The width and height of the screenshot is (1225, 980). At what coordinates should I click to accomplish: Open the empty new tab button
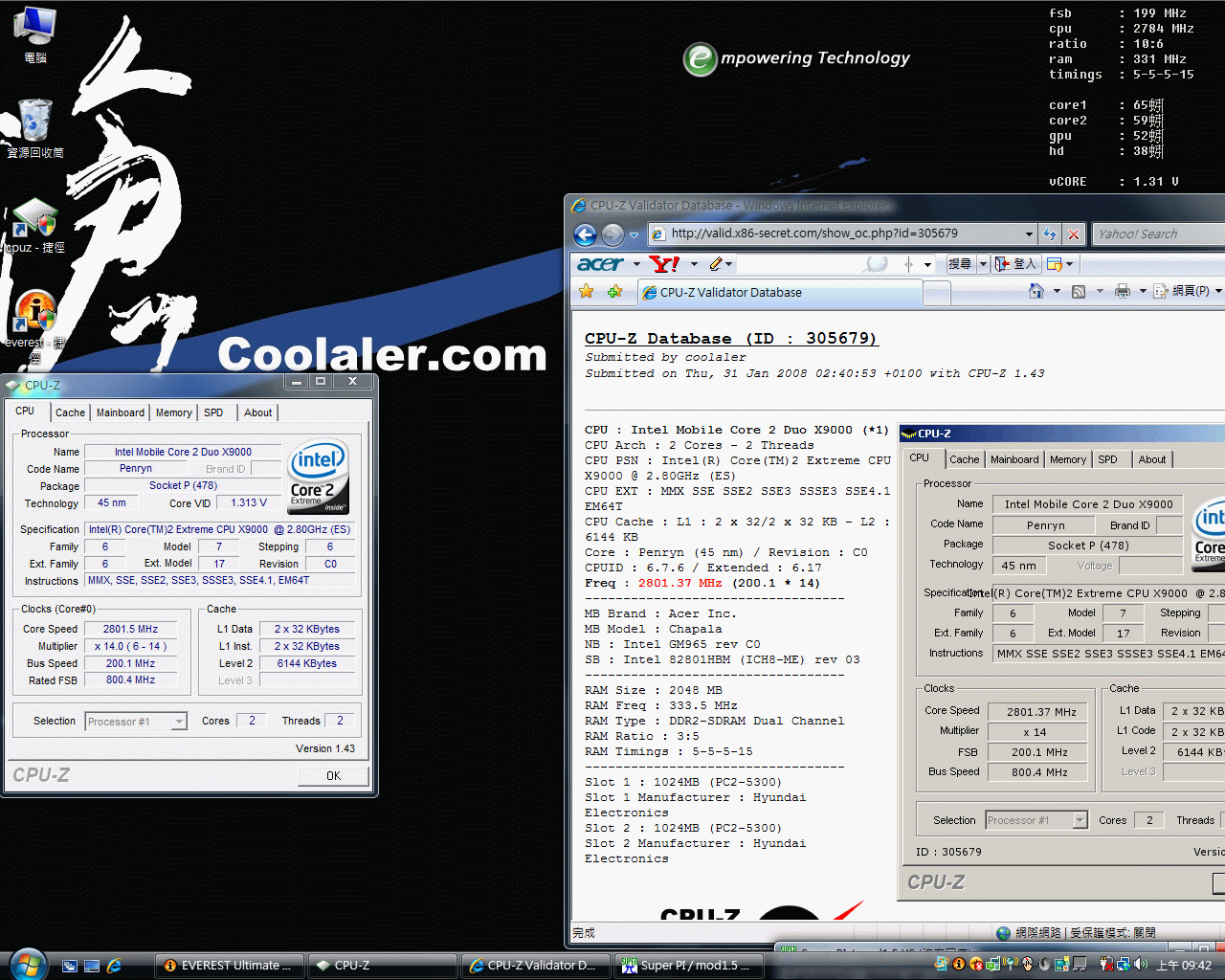937,293
